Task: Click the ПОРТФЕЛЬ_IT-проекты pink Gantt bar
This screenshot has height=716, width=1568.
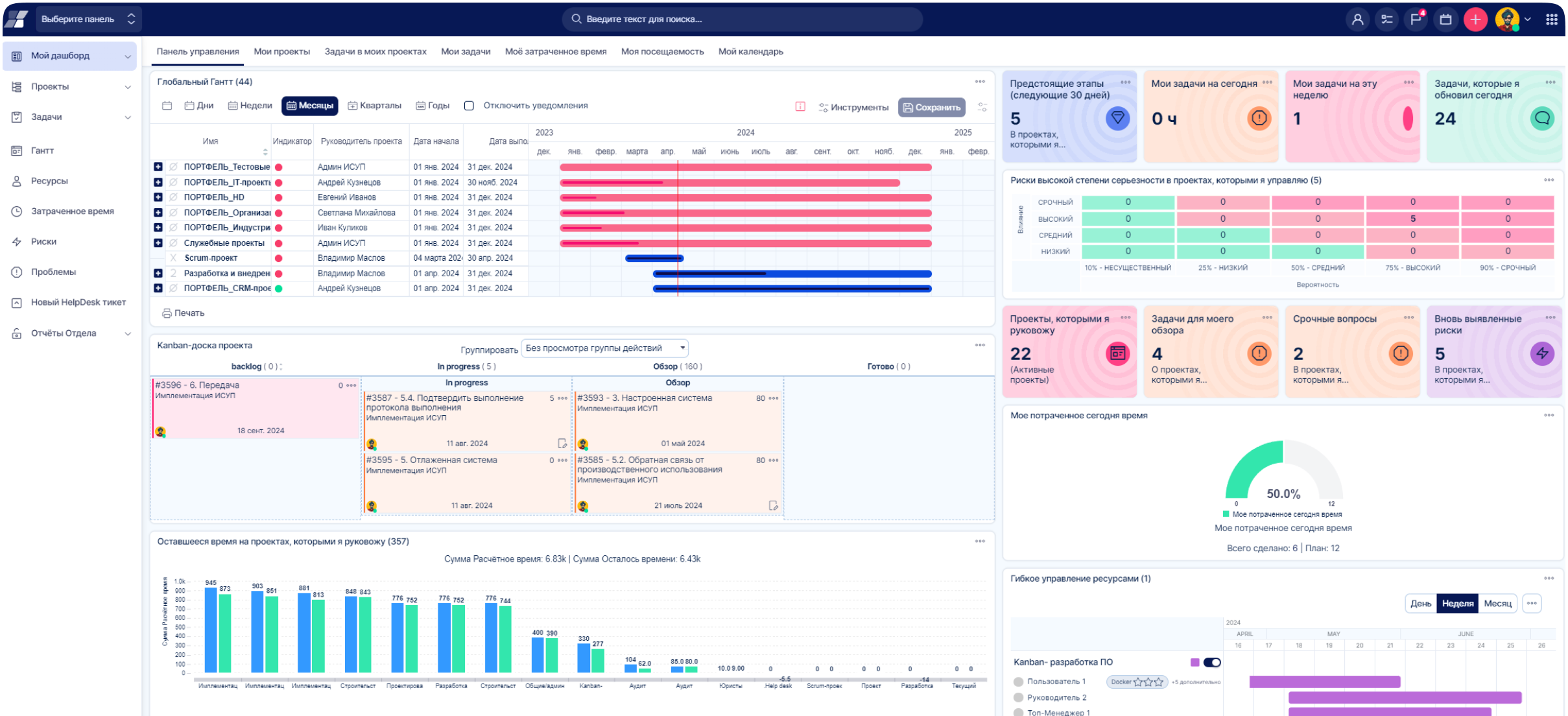Action: point(730,182)
